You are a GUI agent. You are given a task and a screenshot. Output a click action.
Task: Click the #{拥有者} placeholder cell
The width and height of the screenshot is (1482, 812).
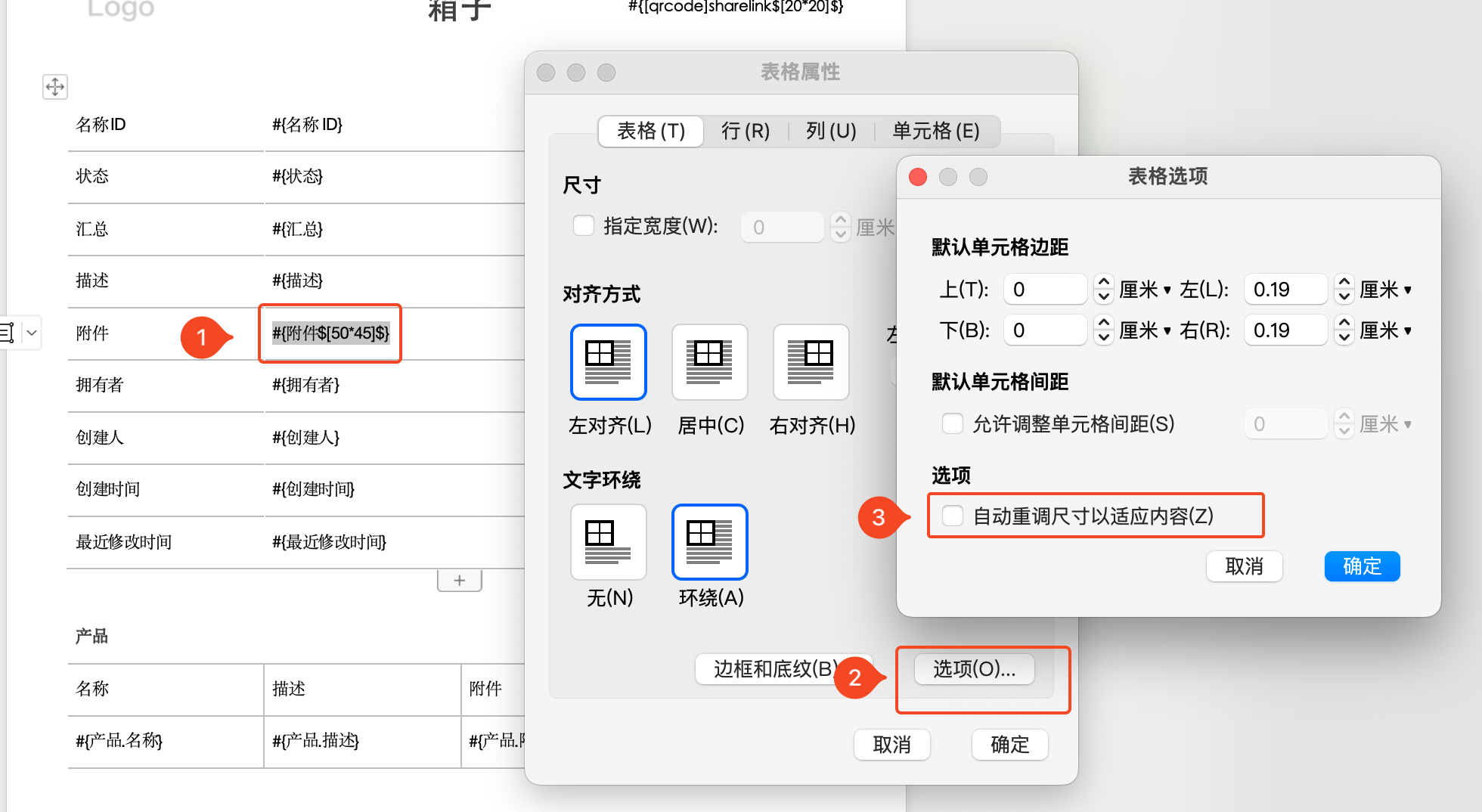click(x=305, y=385)
